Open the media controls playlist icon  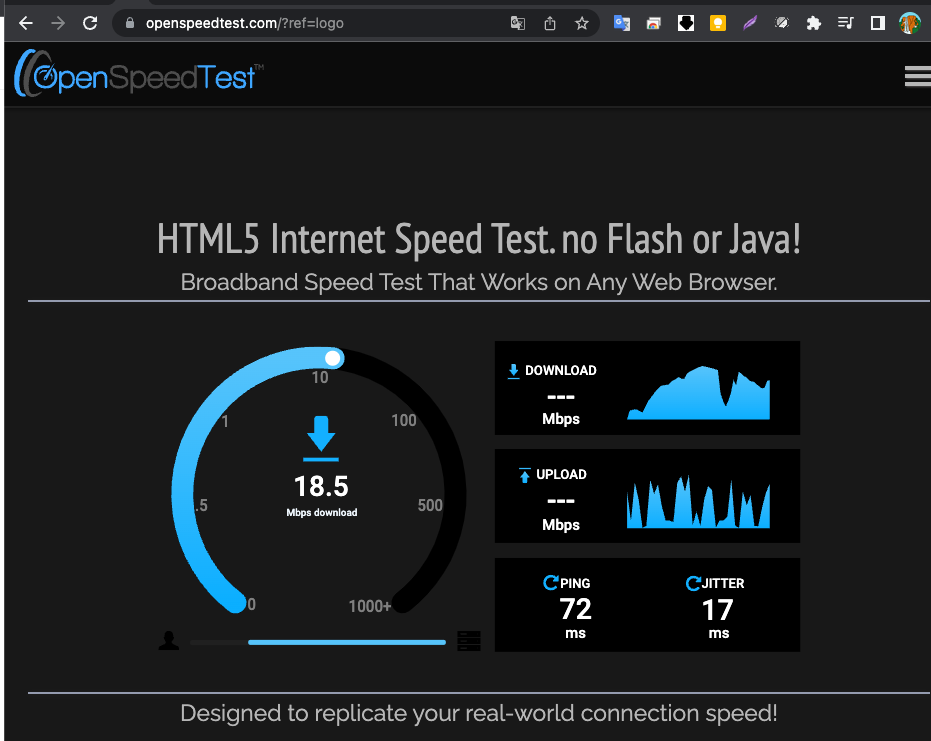[x=846, y=23]
